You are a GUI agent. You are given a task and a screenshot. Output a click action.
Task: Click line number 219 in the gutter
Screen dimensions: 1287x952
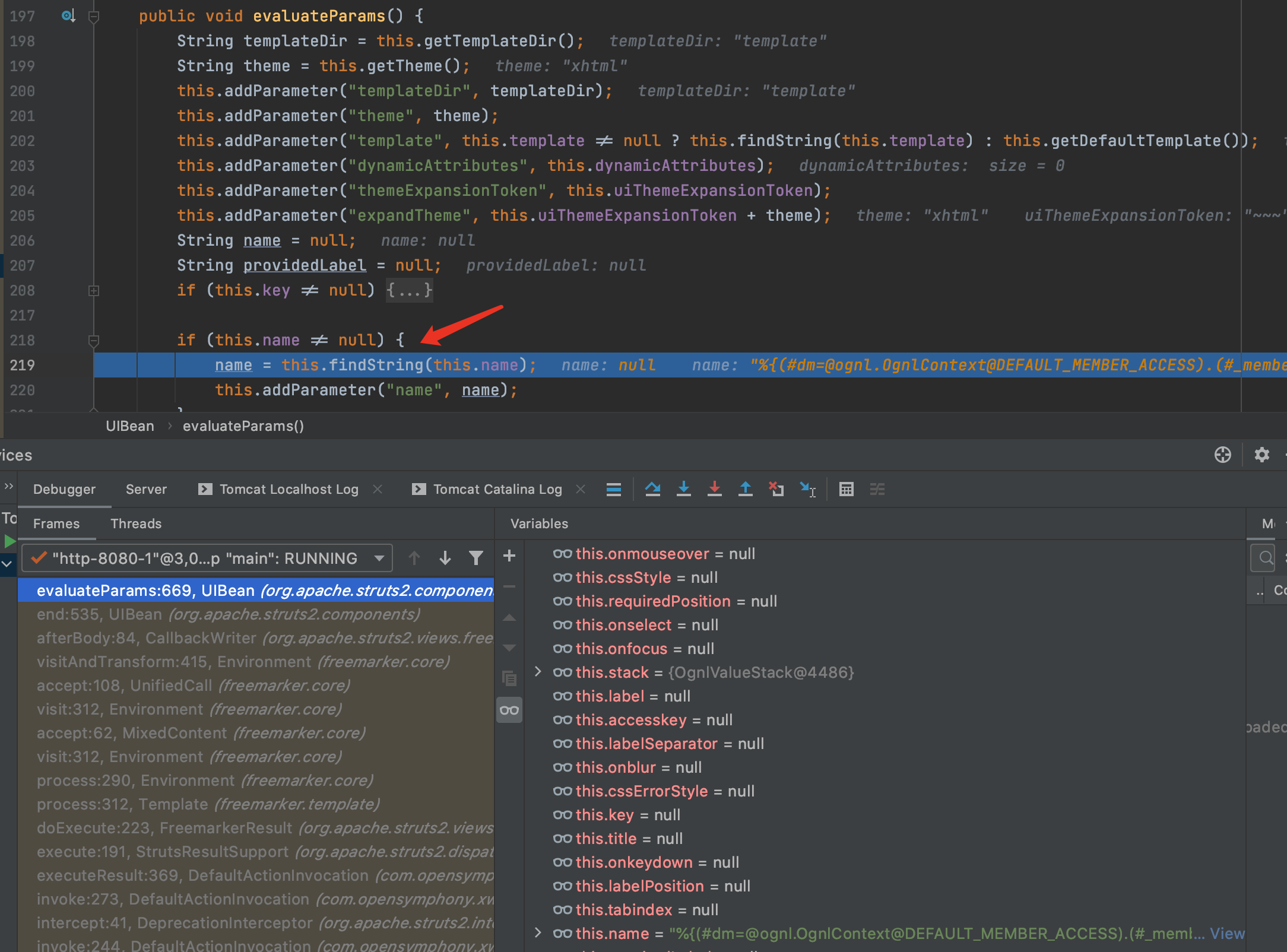click(x=22, y=365)
